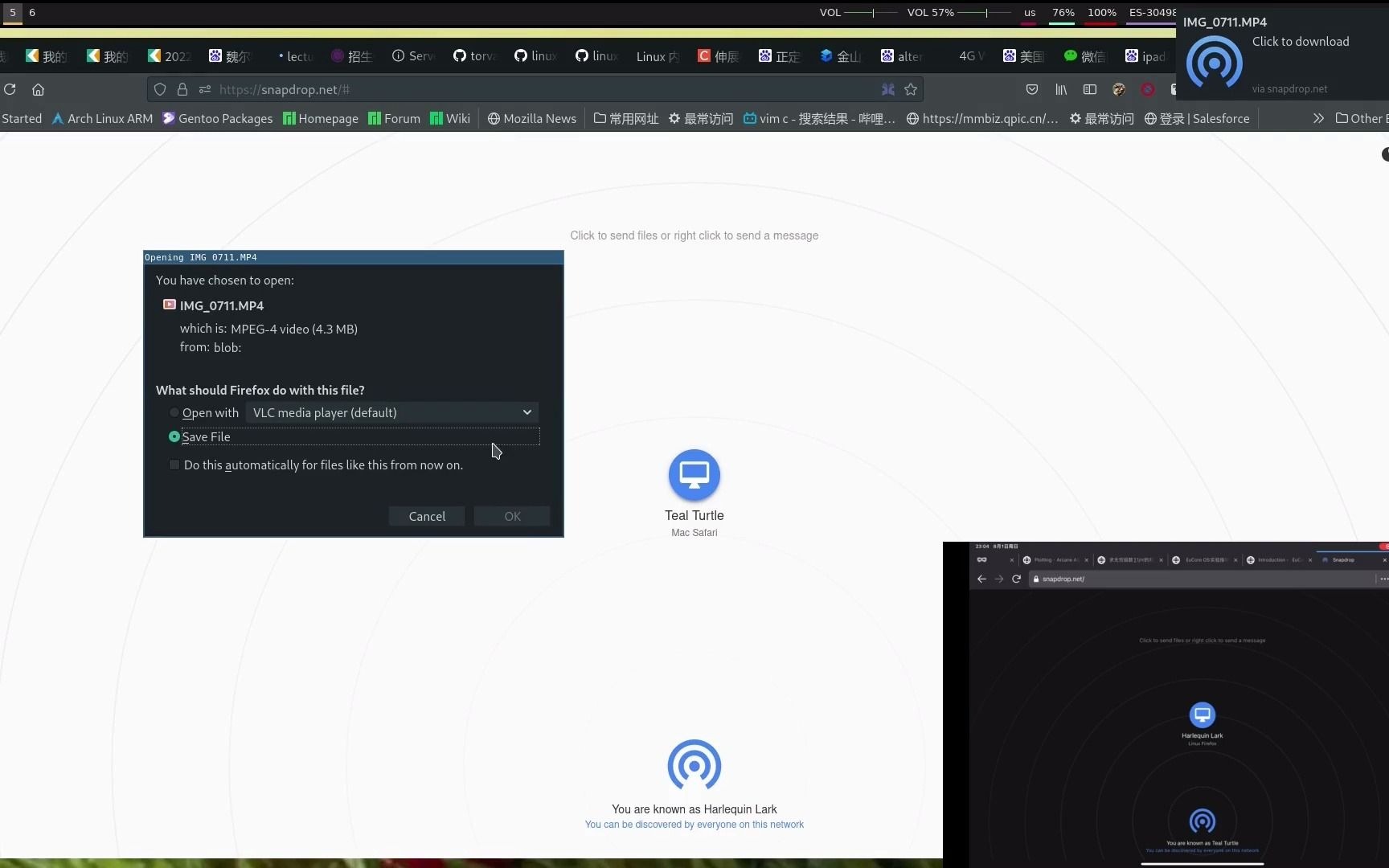Reload the page in the tablet browser
This screenshot has height=868, width=1389.
[x=1016, y=579]
